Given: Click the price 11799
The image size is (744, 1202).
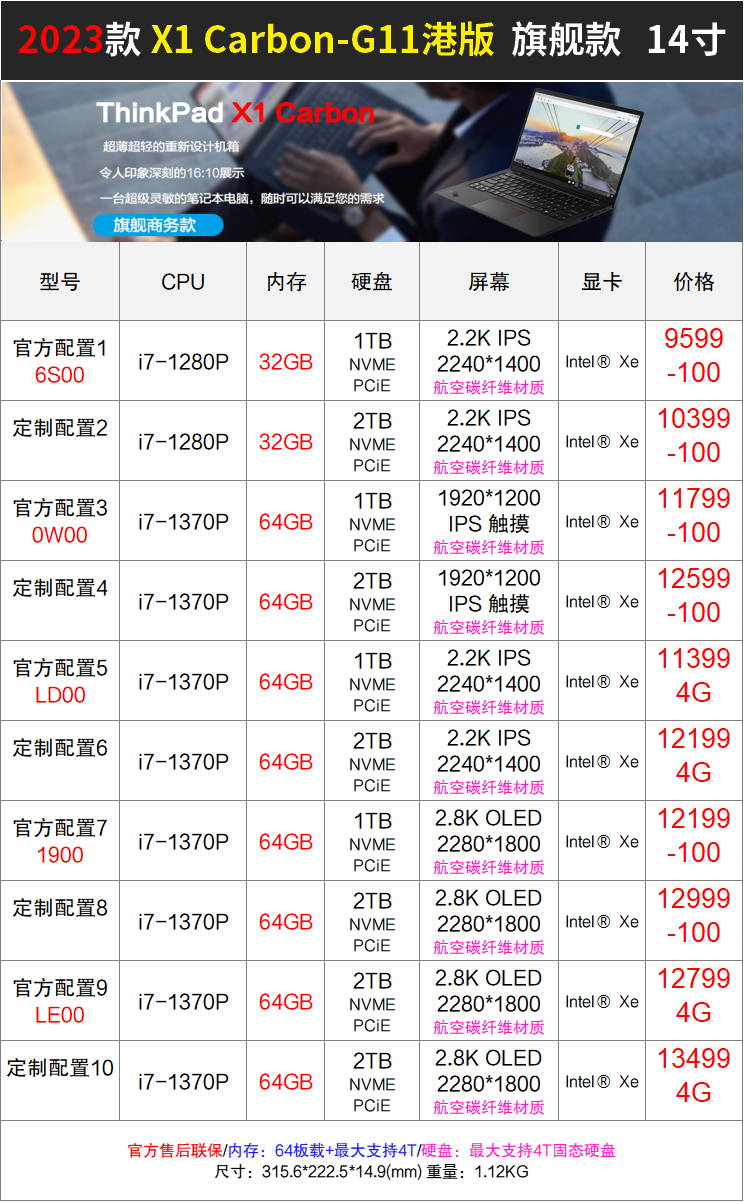Looking at the screenshot, I should click(694, 498).
